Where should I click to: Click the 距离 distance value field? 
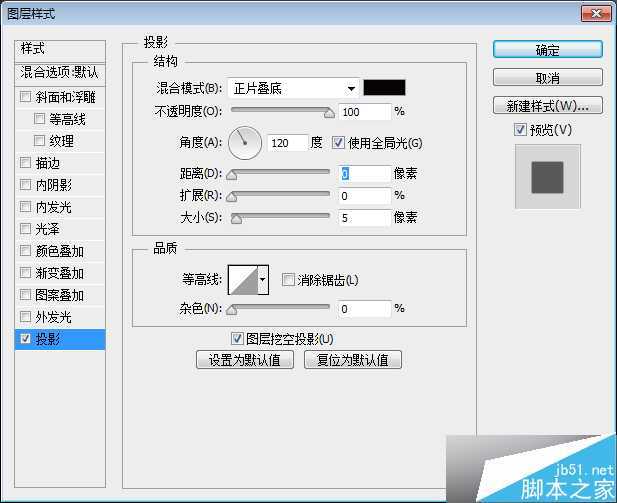[365, 174]
